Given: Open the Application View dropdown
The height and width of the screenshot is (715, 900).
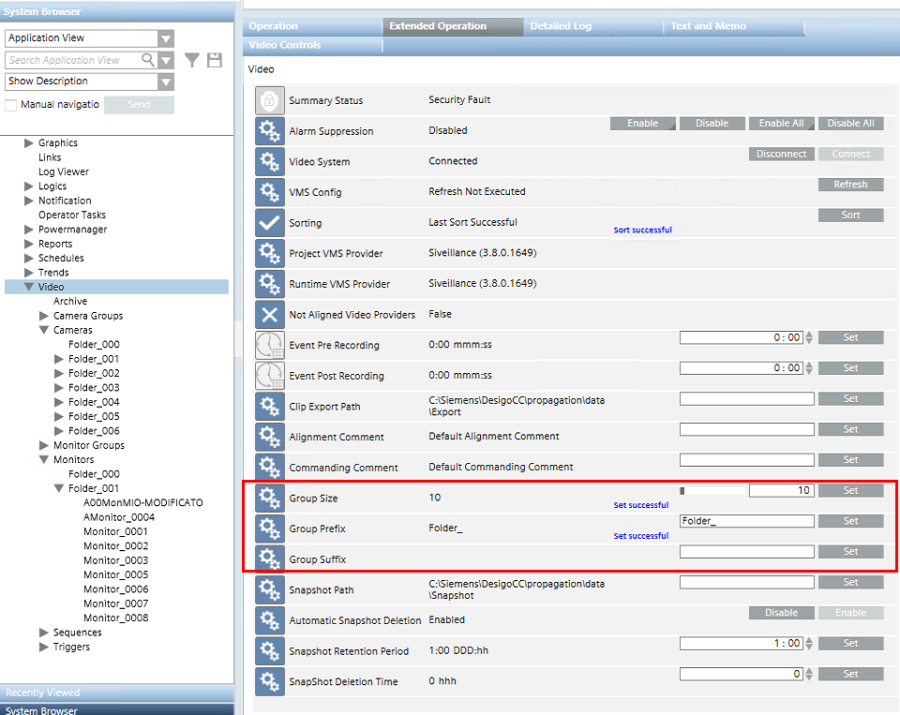Looking at the screenshot, I should 166,38.
